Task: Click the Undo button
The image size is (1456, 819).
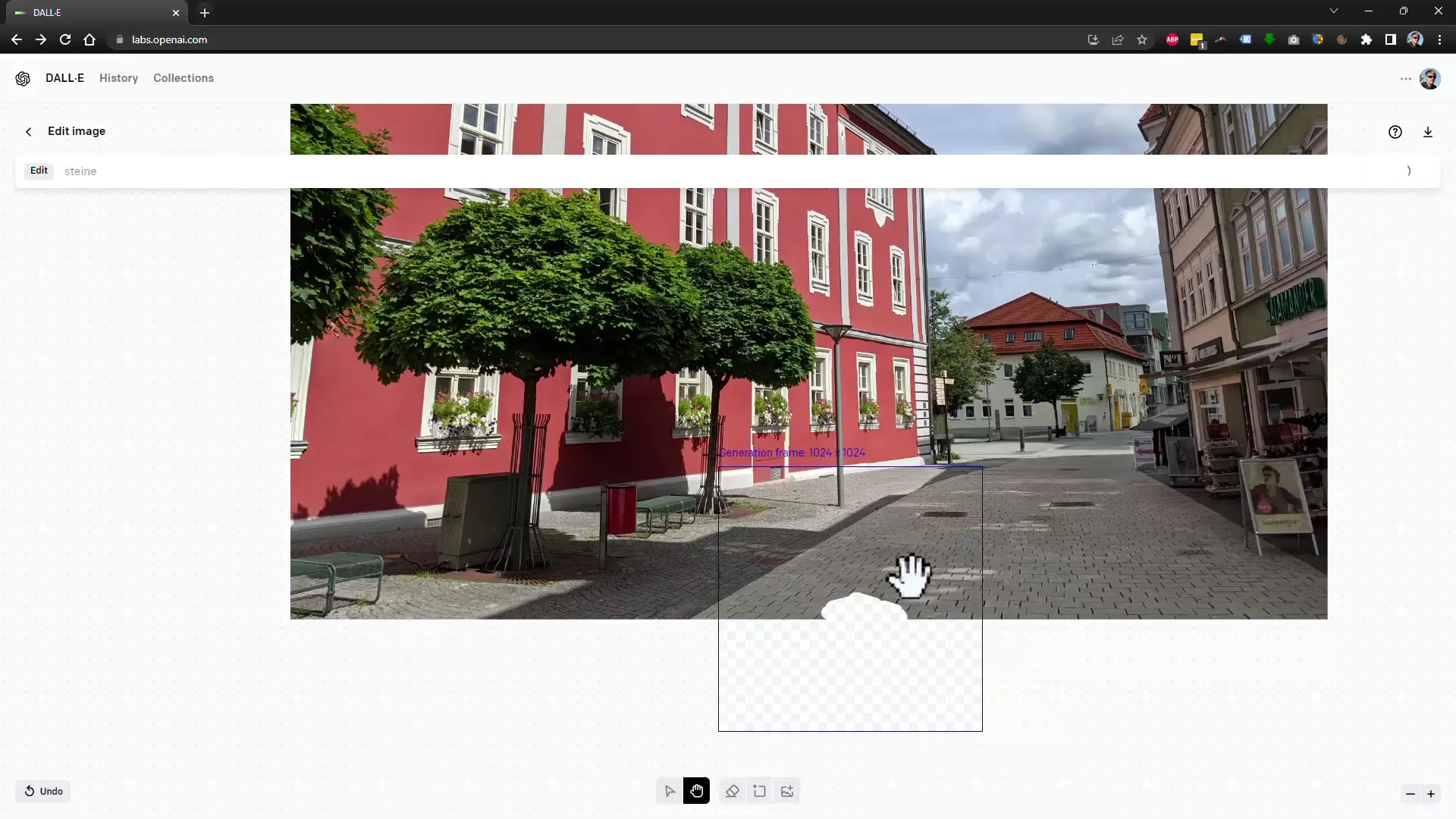Action: point(43,791)
